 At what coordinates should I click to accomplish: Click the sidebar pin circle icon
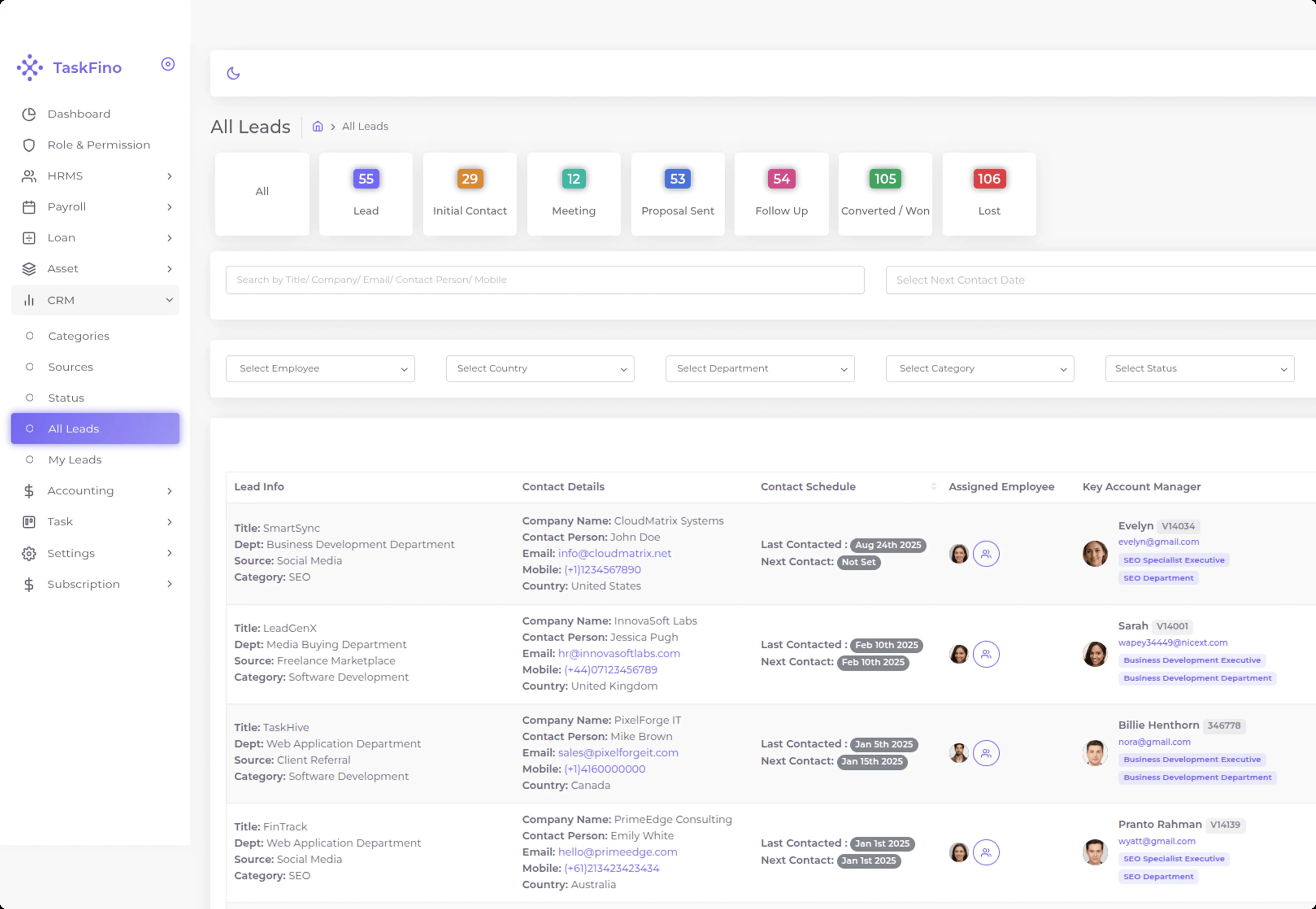pos(168,64)
